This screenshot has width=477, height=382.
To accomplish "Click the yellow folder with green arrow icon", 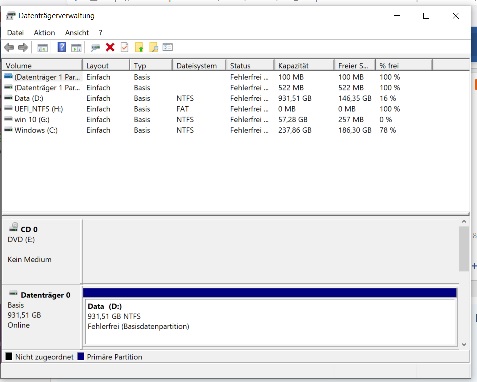I will tap(139, 47).
